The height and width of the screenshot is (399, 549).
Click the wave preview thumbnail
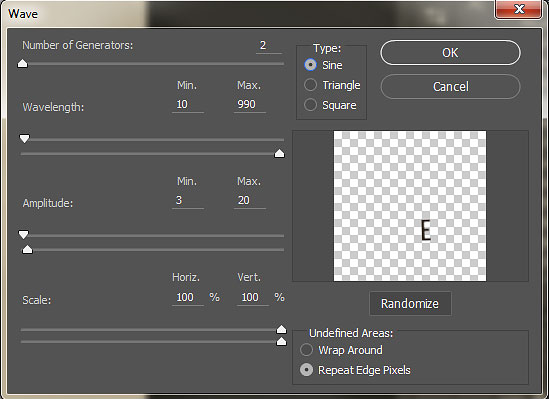(410, 206)
